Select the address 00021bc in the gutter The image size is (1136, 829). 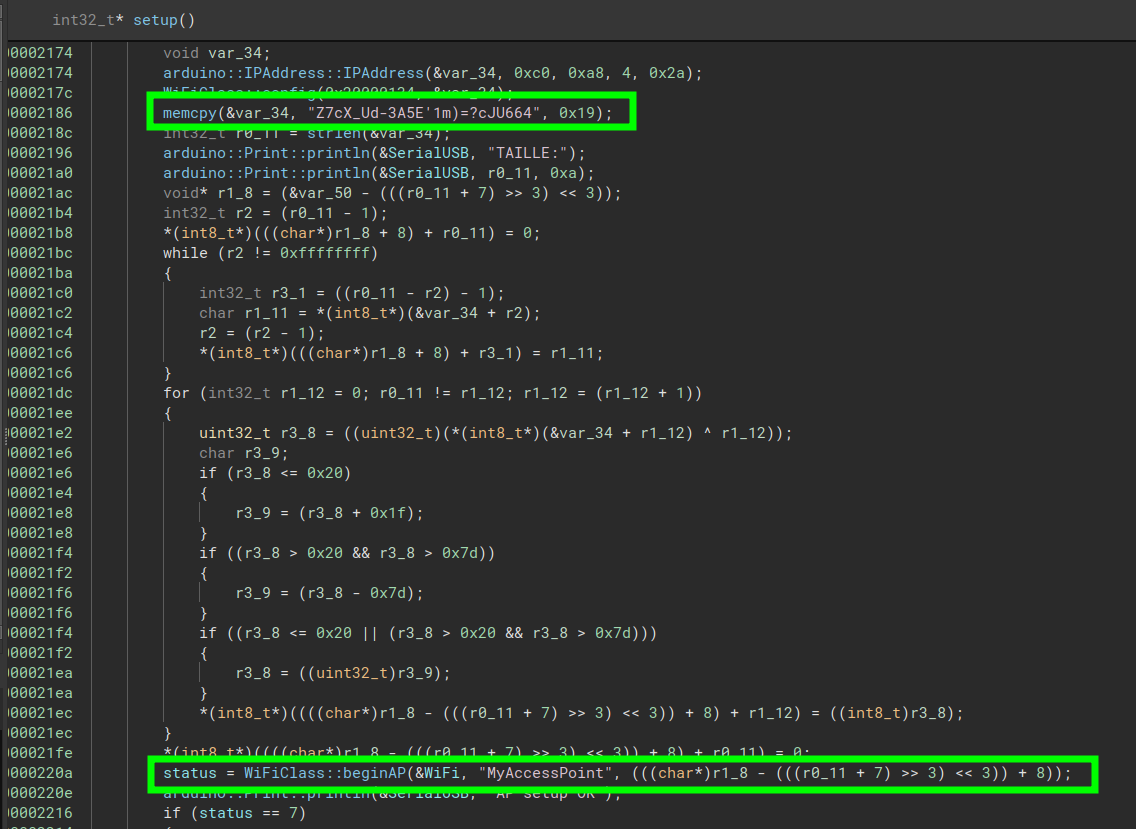pyautogui.click(x=41, y=253)
